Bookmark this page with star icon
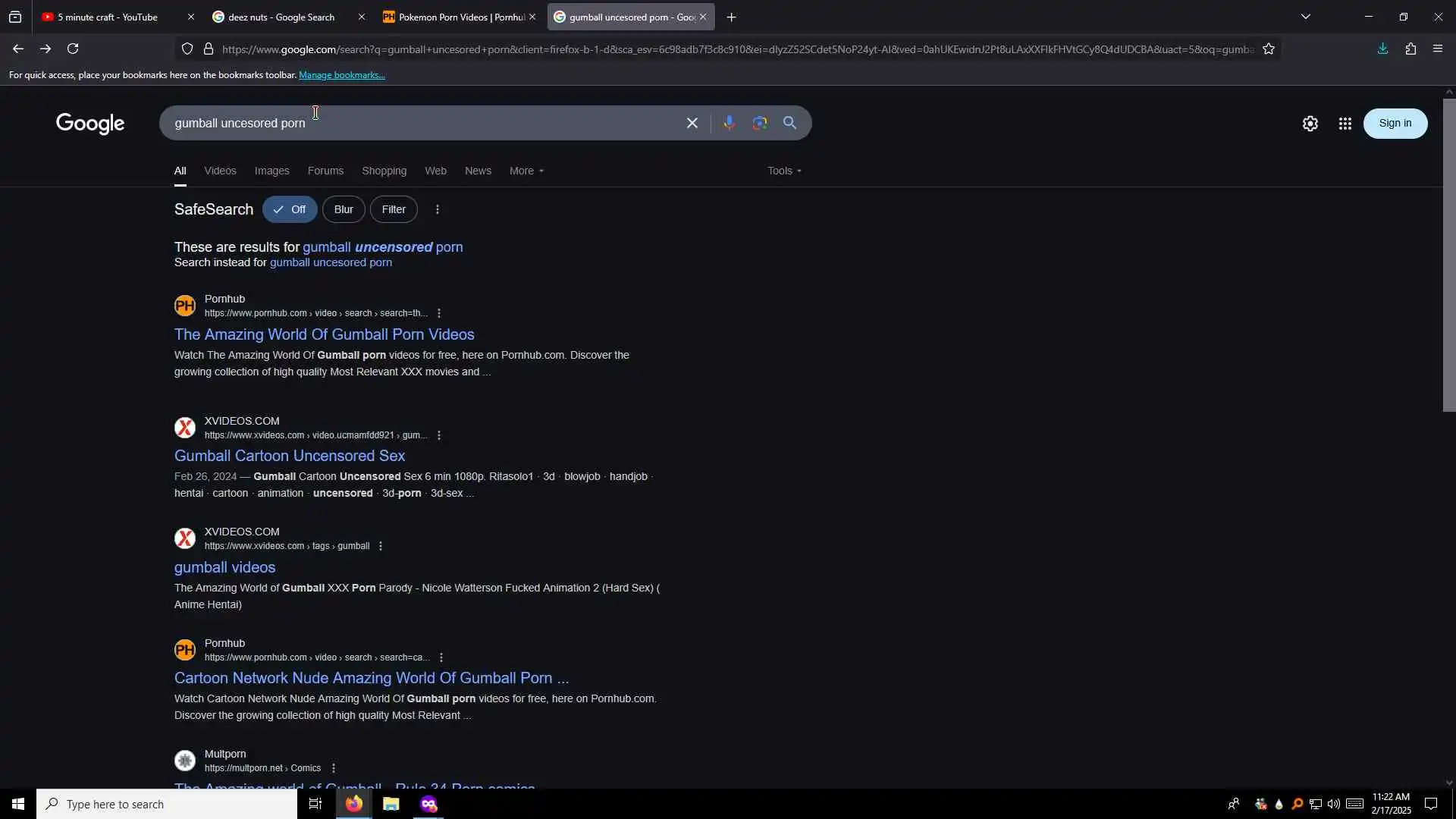The image size is (1456, 819). coord(1269,49)
